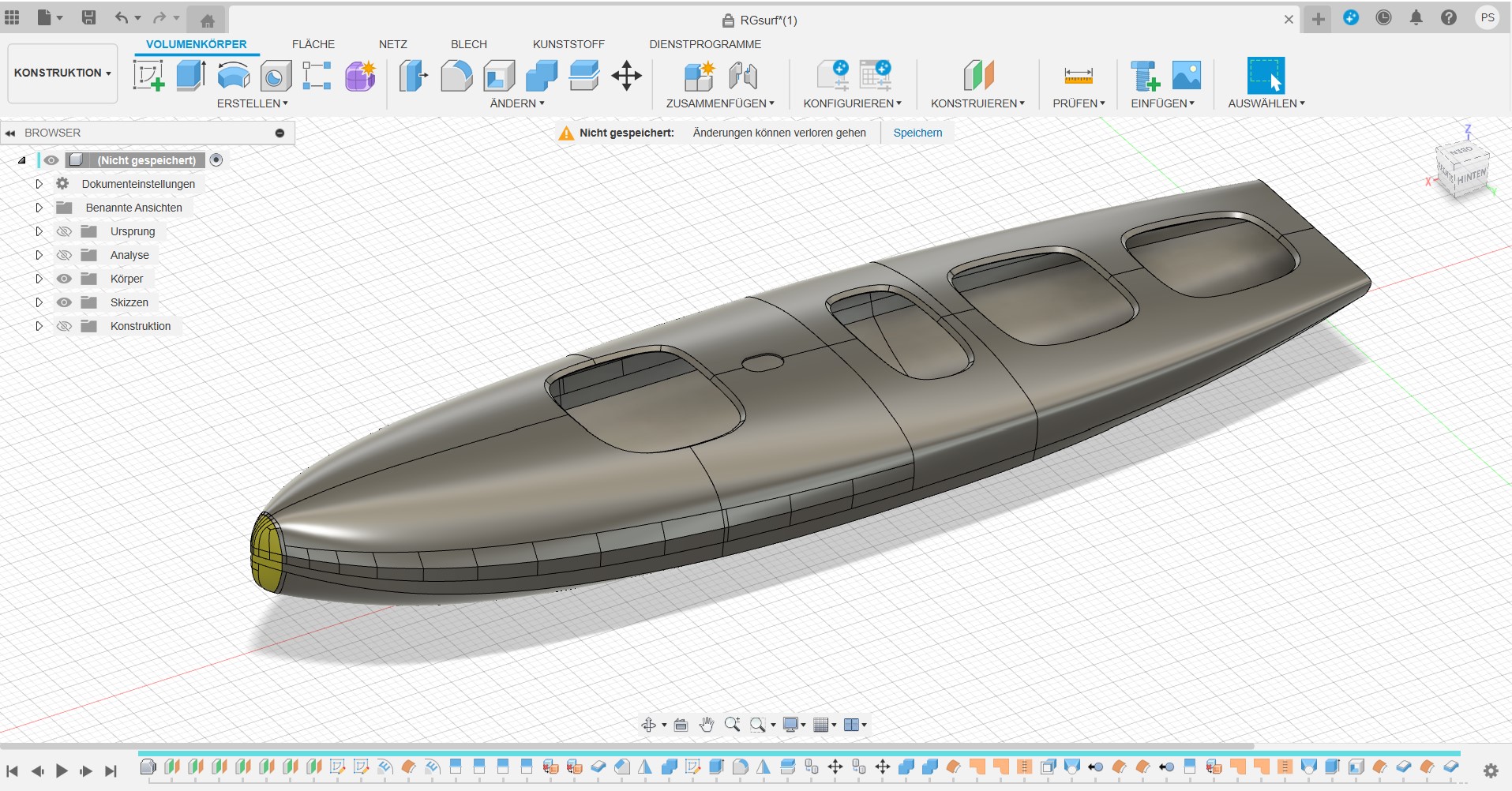Toggle visibility of Konstruktion folder
Viewport: 1512px width, 791px height.
click(64, 326)
